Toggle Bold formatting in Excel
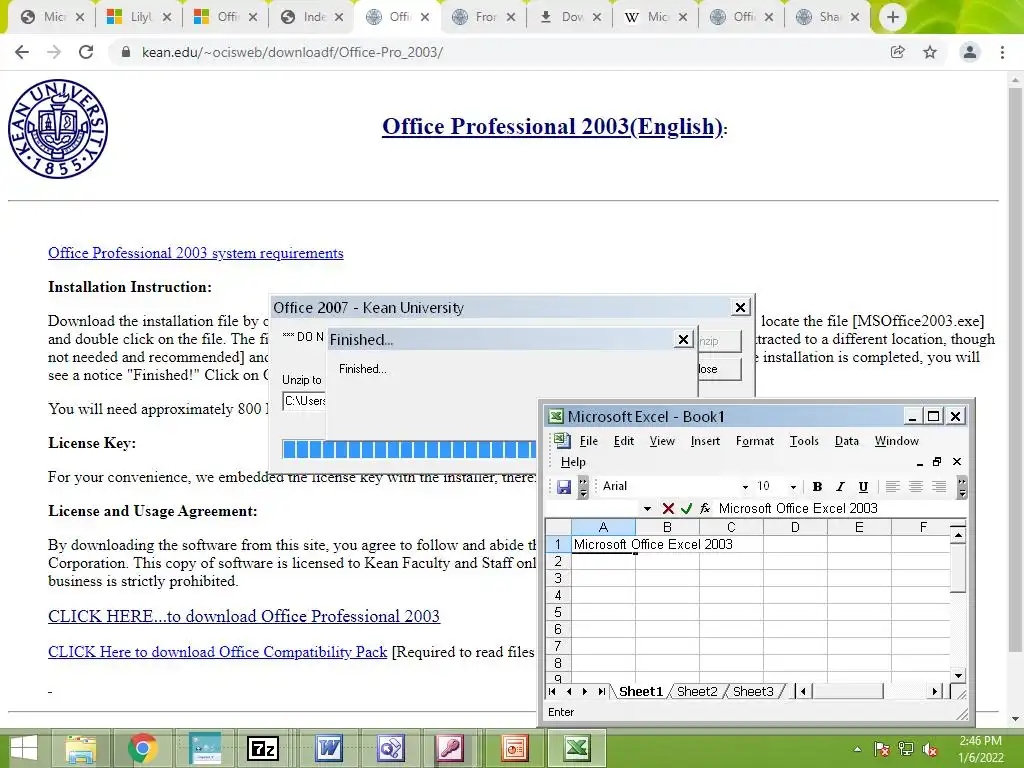 coord(817,487)
